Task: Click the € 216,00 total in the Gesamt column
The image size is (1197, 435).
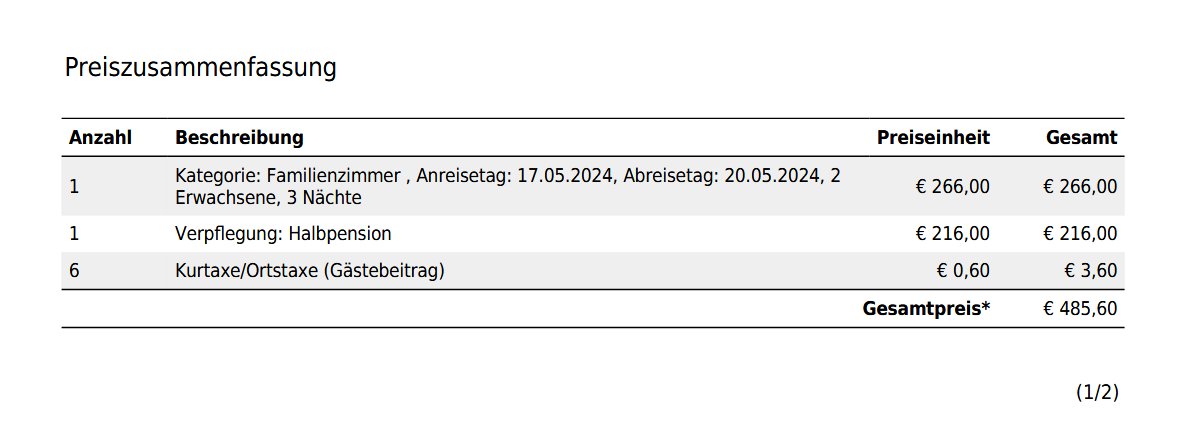Action: coord(1081,234)
